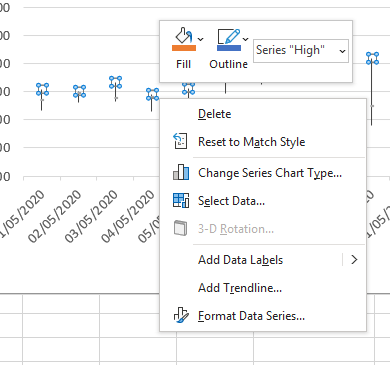Click the 02/05/2020 axis date label
Viewport: 390px width, 365px height.
click(55, 216)
